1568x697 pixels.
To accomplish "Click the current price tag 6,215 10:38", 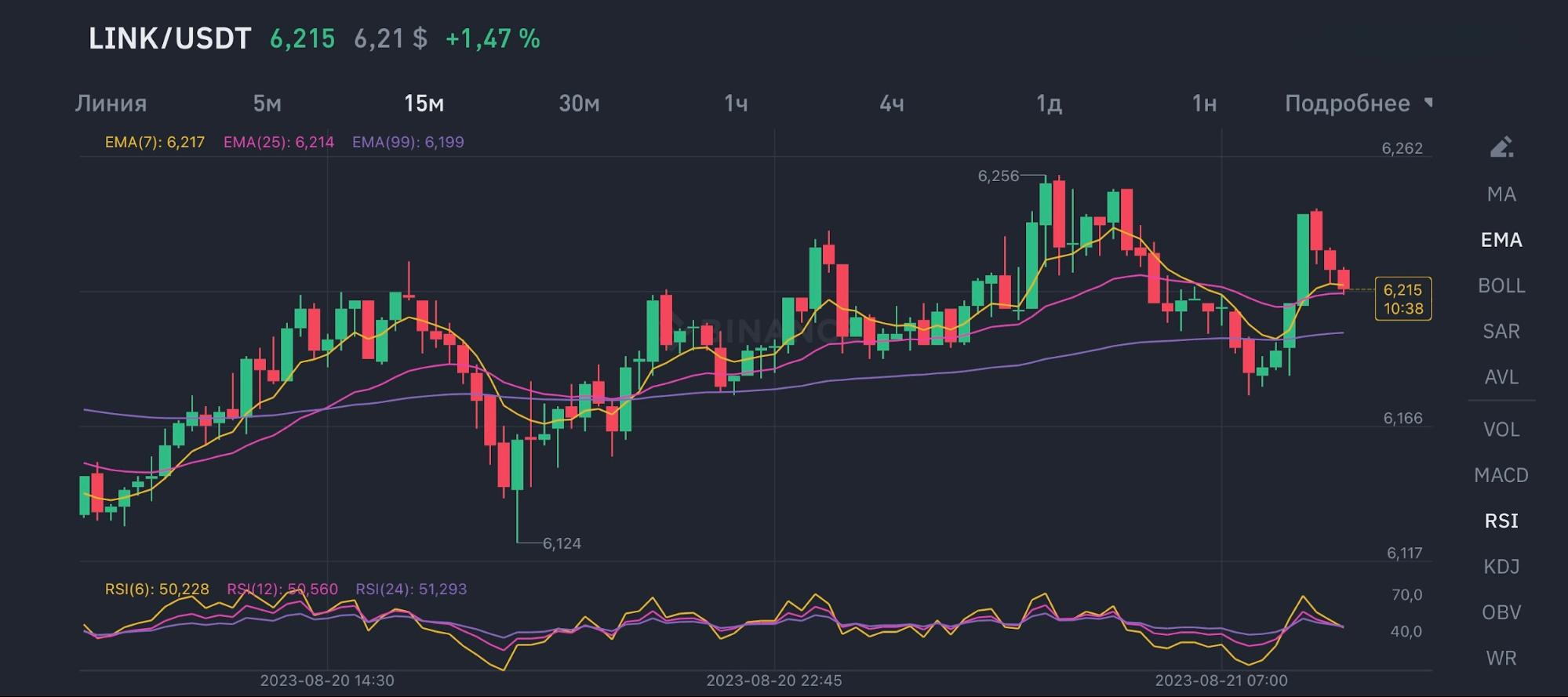I will (x=1403, y=299).
